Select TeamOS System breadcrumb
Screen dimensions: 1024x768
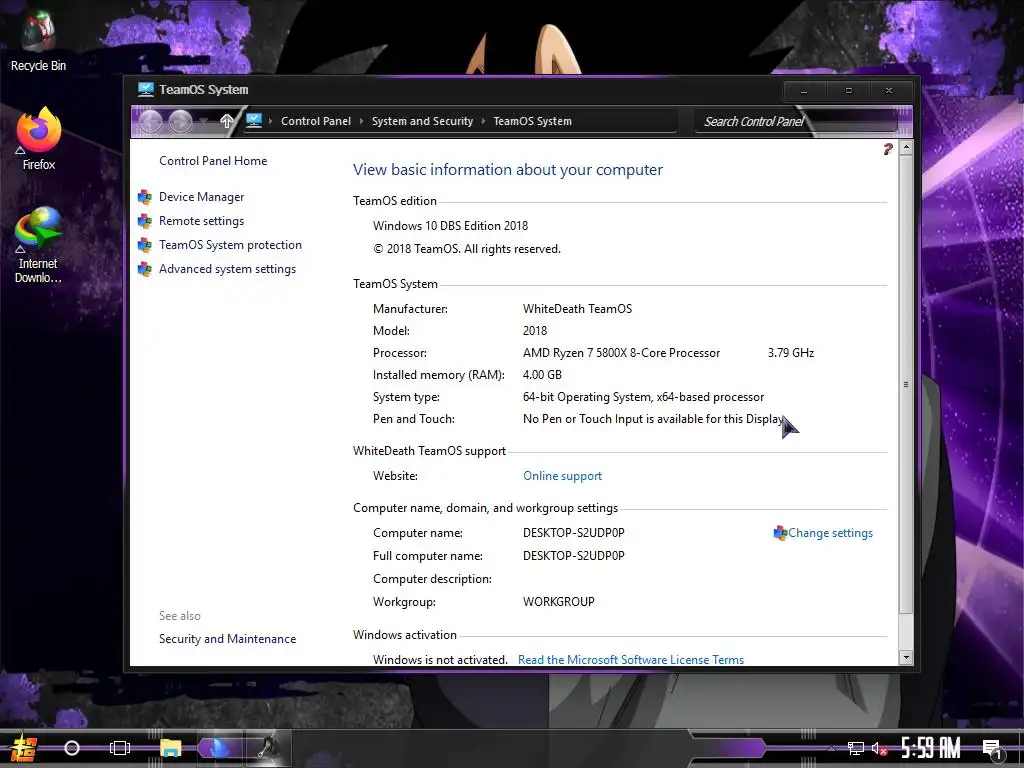pos(532,121)
